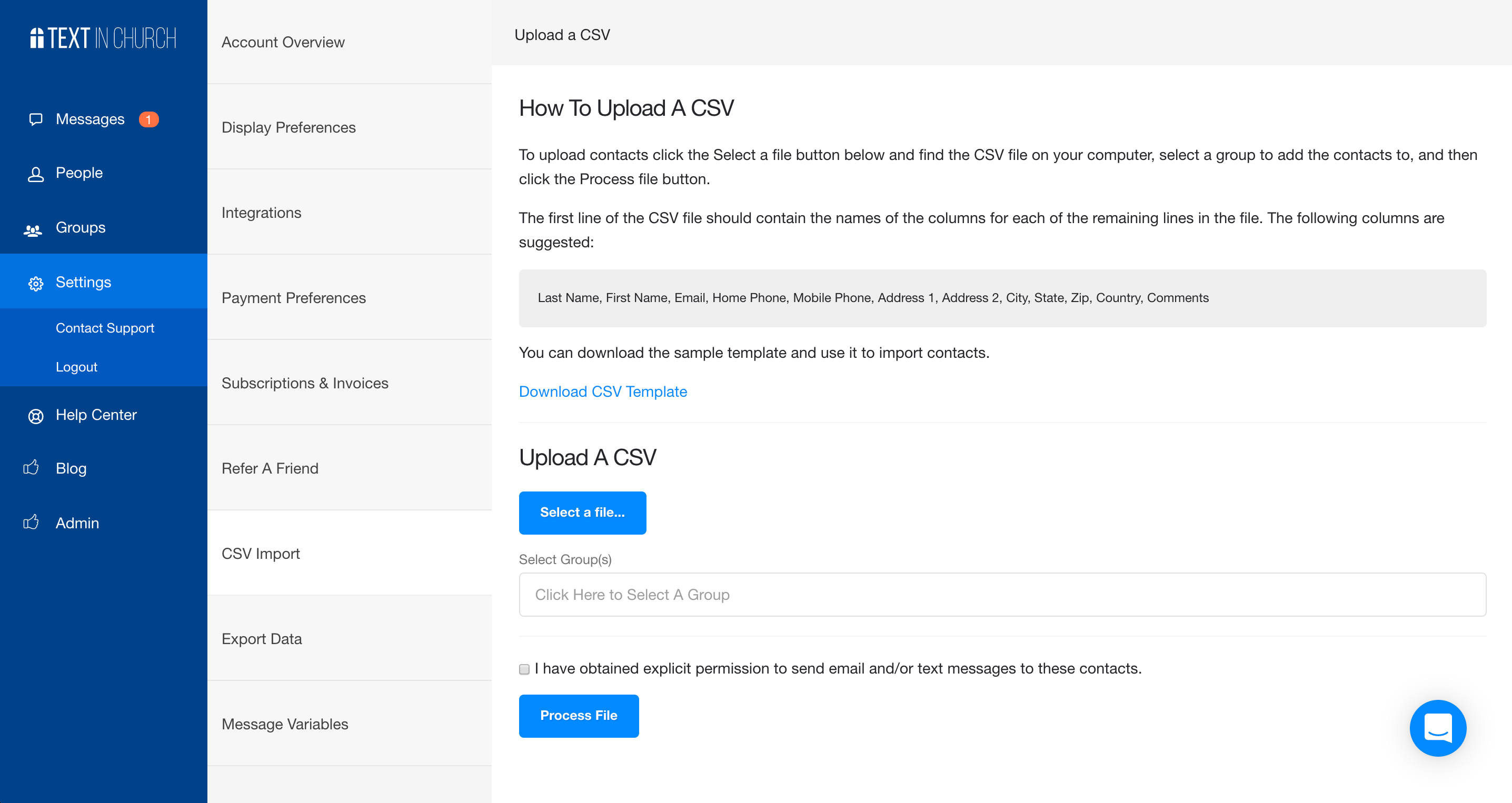Open Display Preferences settings tab
Image resolution: width=1512 pixels, height=803 pixels.
(349, 127)
